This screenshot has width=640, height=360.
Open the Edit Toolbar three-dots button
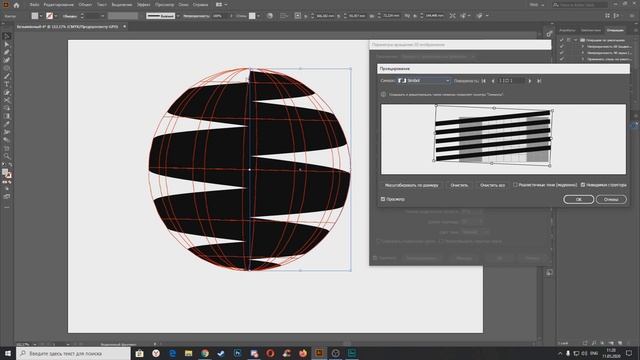7,207
